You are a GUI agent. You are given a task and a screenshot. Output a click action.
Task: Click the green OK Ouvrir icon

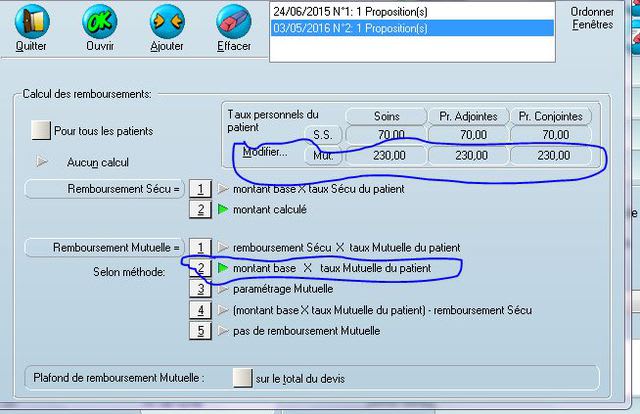pos(99,21)
